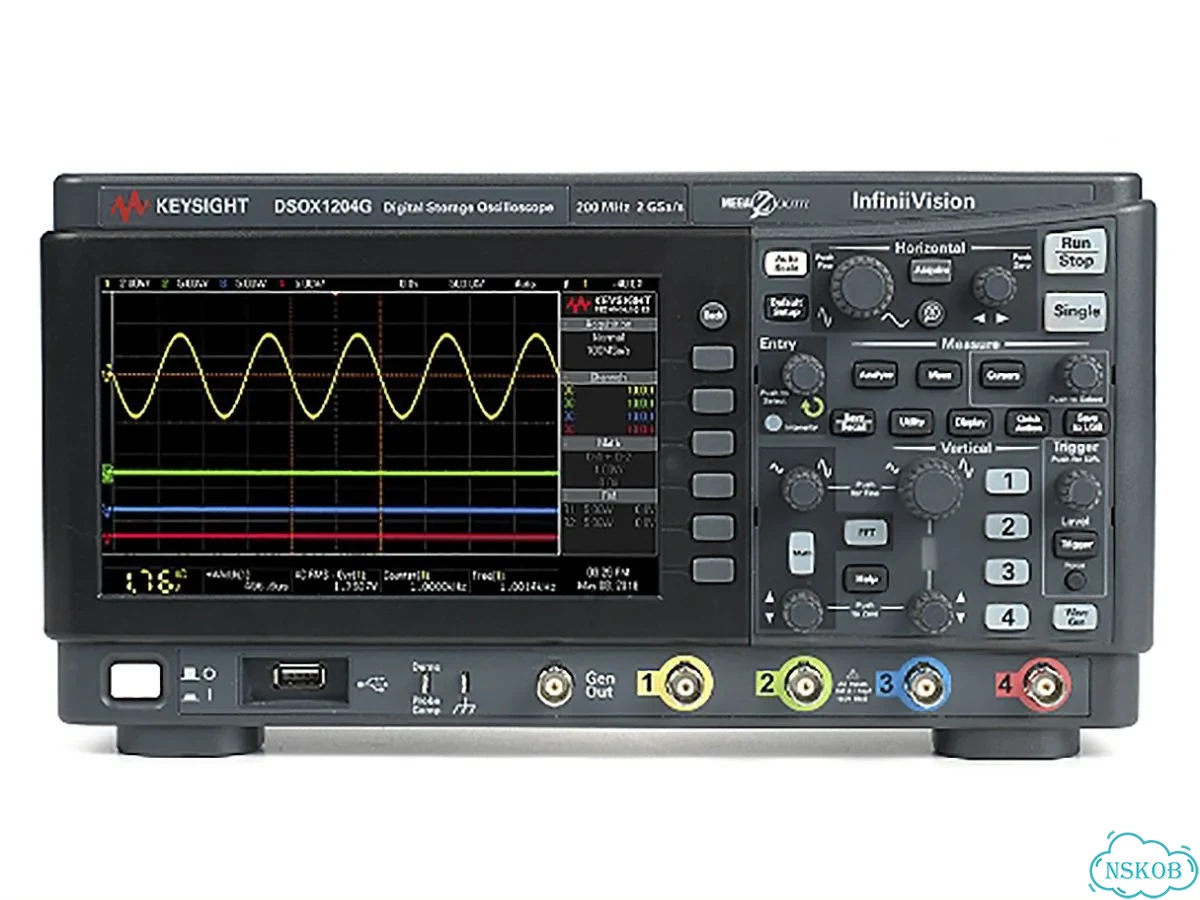
Task: Tap the Meas measurement key
Action: [x=938, y=376]
